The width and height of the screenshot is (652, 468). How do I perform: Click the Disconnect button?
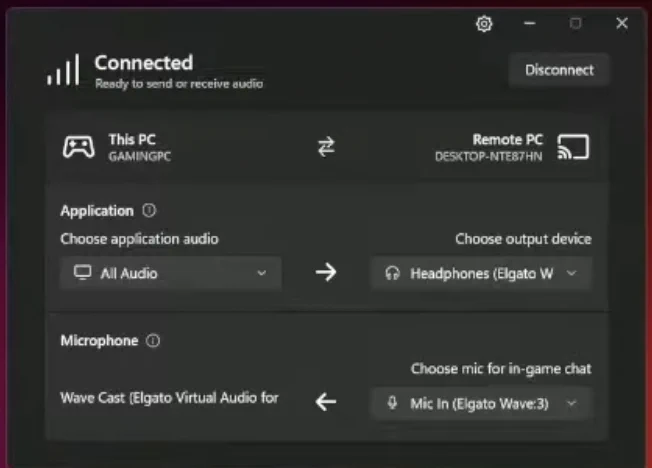point(559,70)
